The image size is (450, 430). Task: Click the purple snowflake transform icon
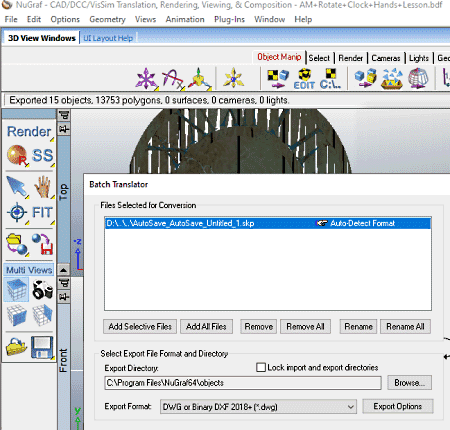(x=146, y=79)
